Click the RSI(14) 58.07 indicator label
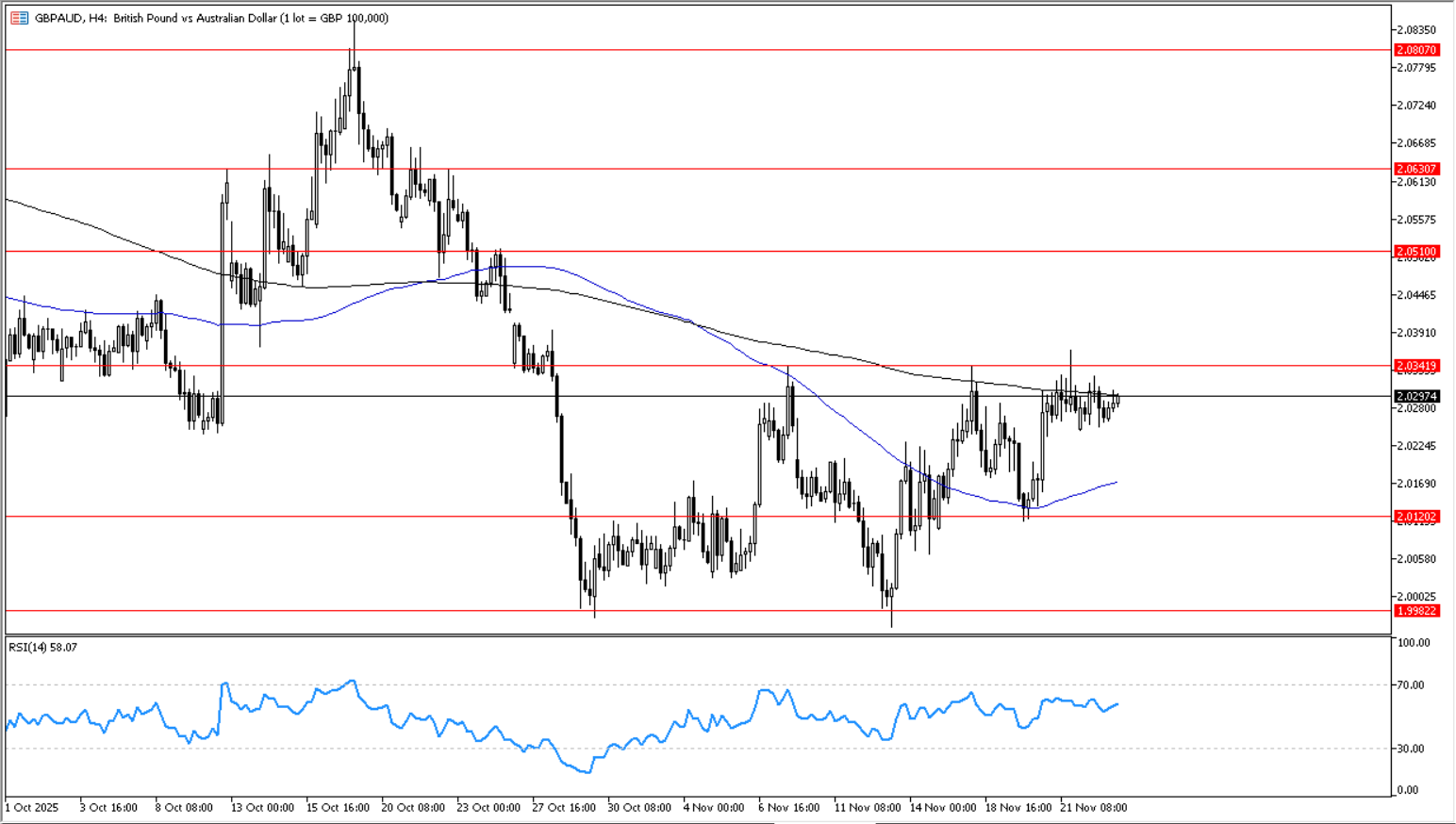 pos(43,648)
